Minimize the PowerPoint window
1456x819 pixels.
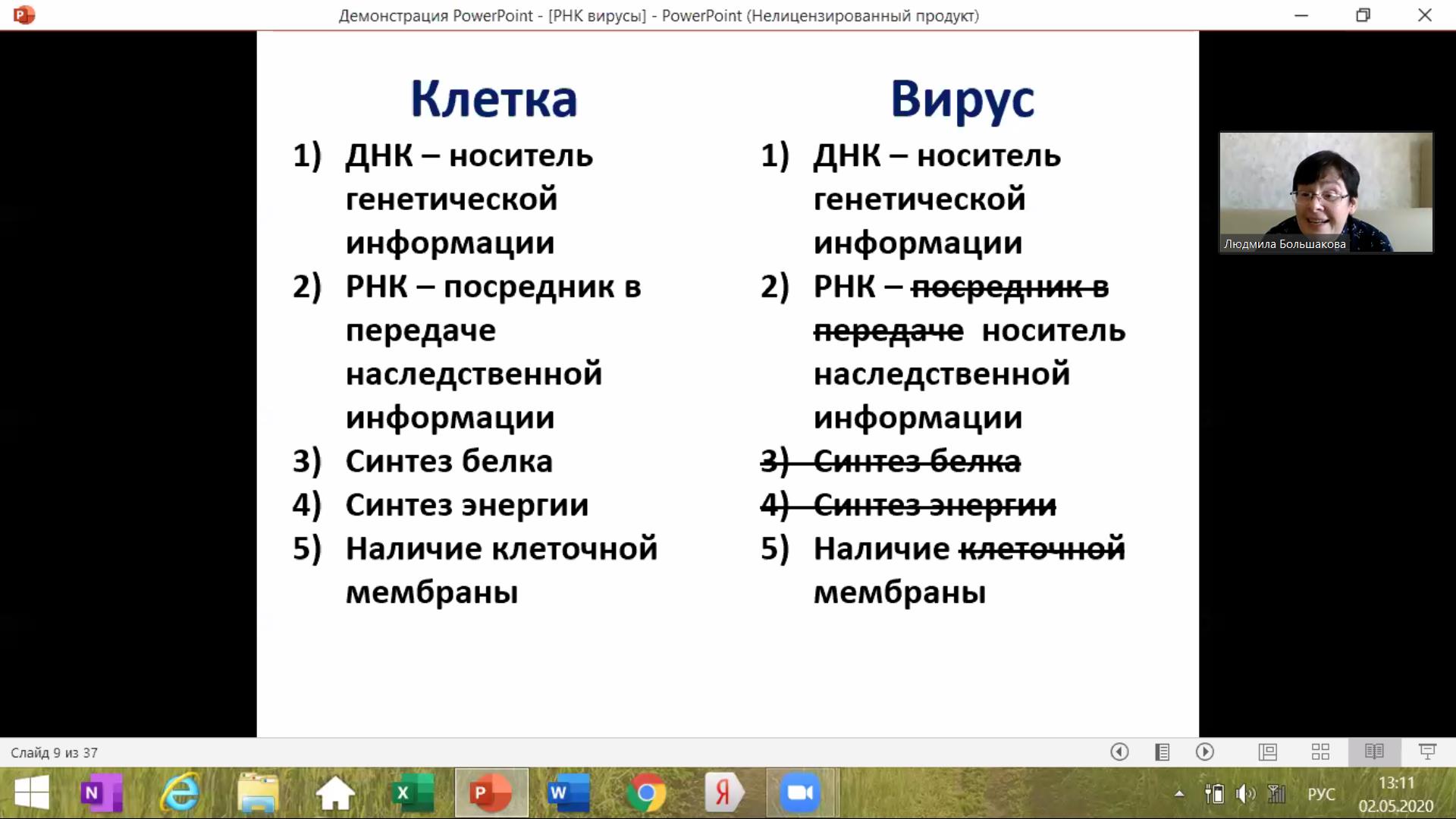coord(1301,15)
